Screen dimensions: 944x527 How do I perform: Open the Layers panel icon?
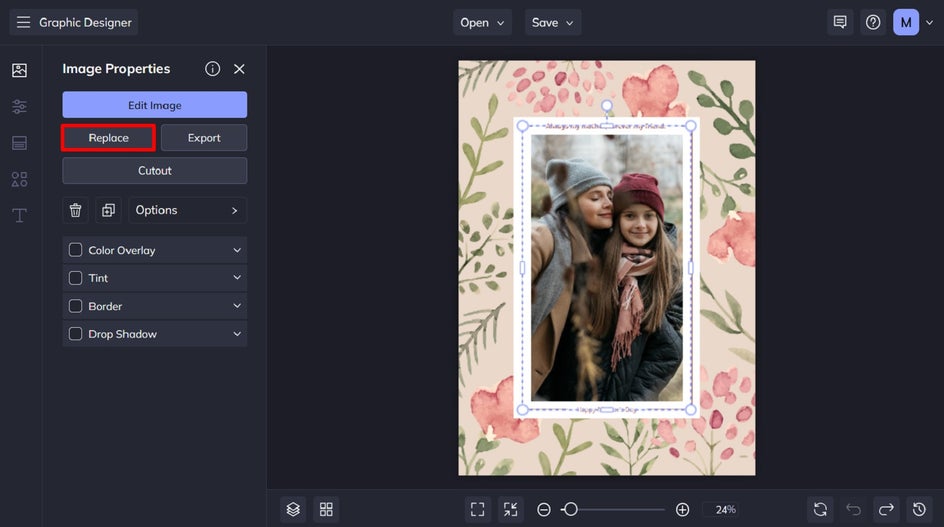293,509
